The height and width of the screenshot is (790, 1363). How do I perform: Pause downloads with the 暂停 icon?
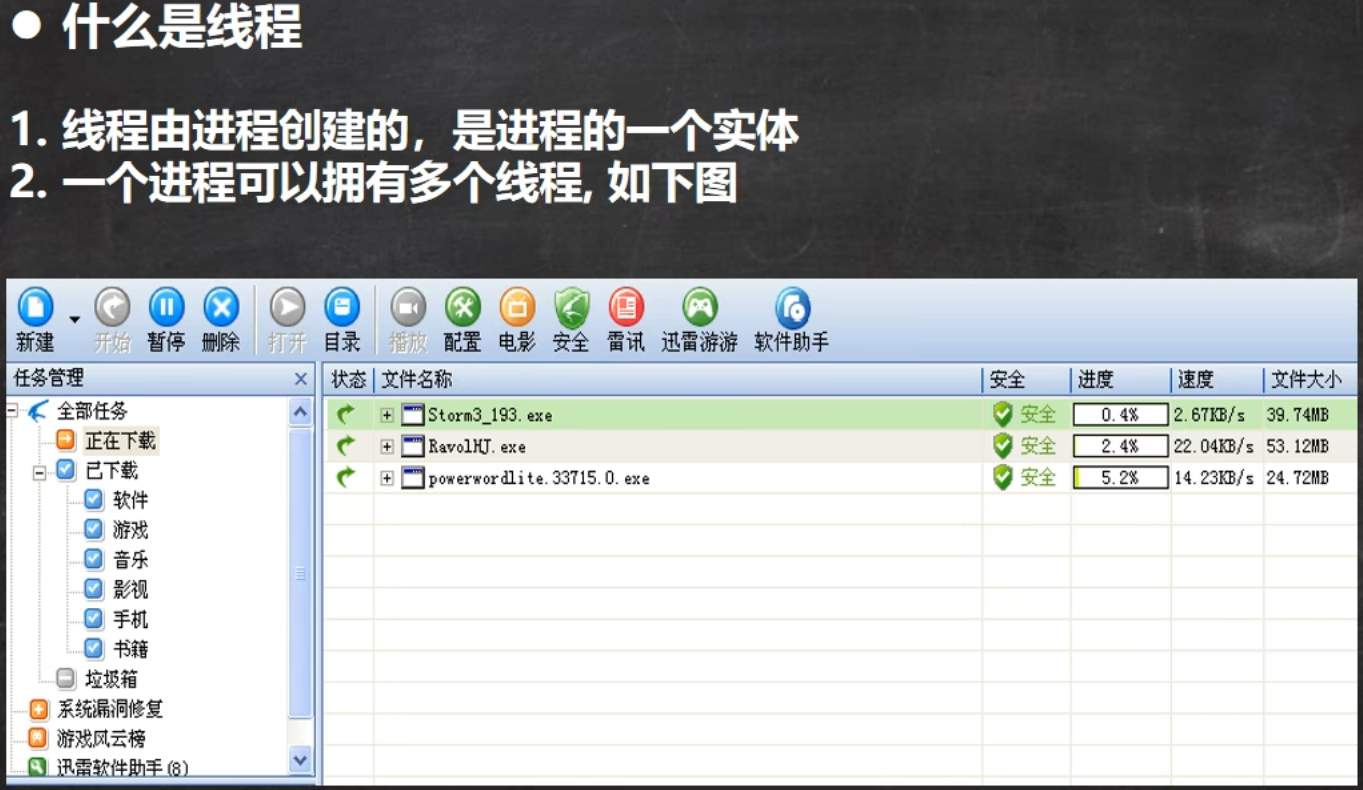coord(166,308)
